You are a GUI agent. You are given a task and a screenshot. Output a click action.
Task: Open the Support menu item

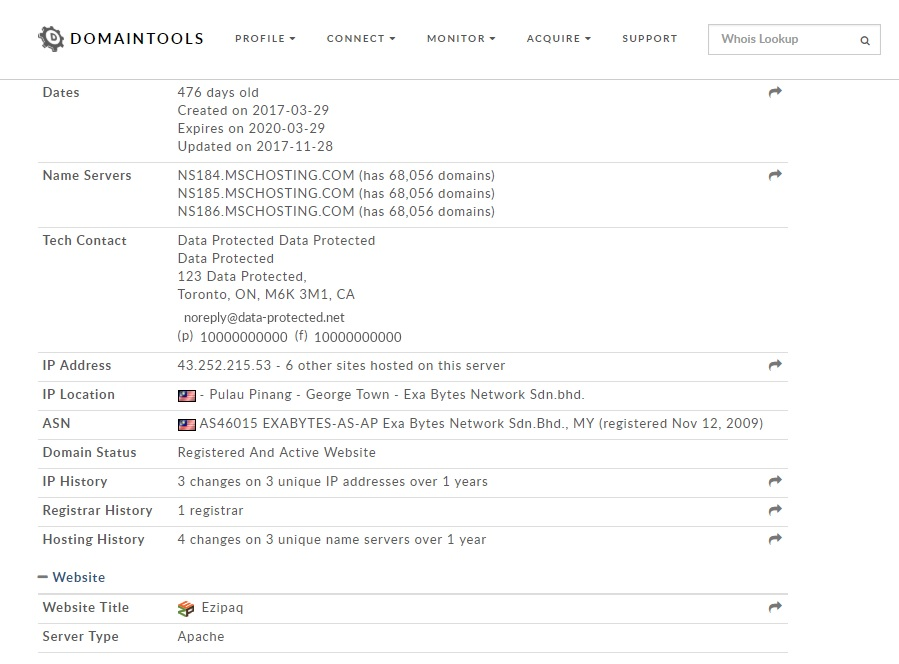pos(650,38)
